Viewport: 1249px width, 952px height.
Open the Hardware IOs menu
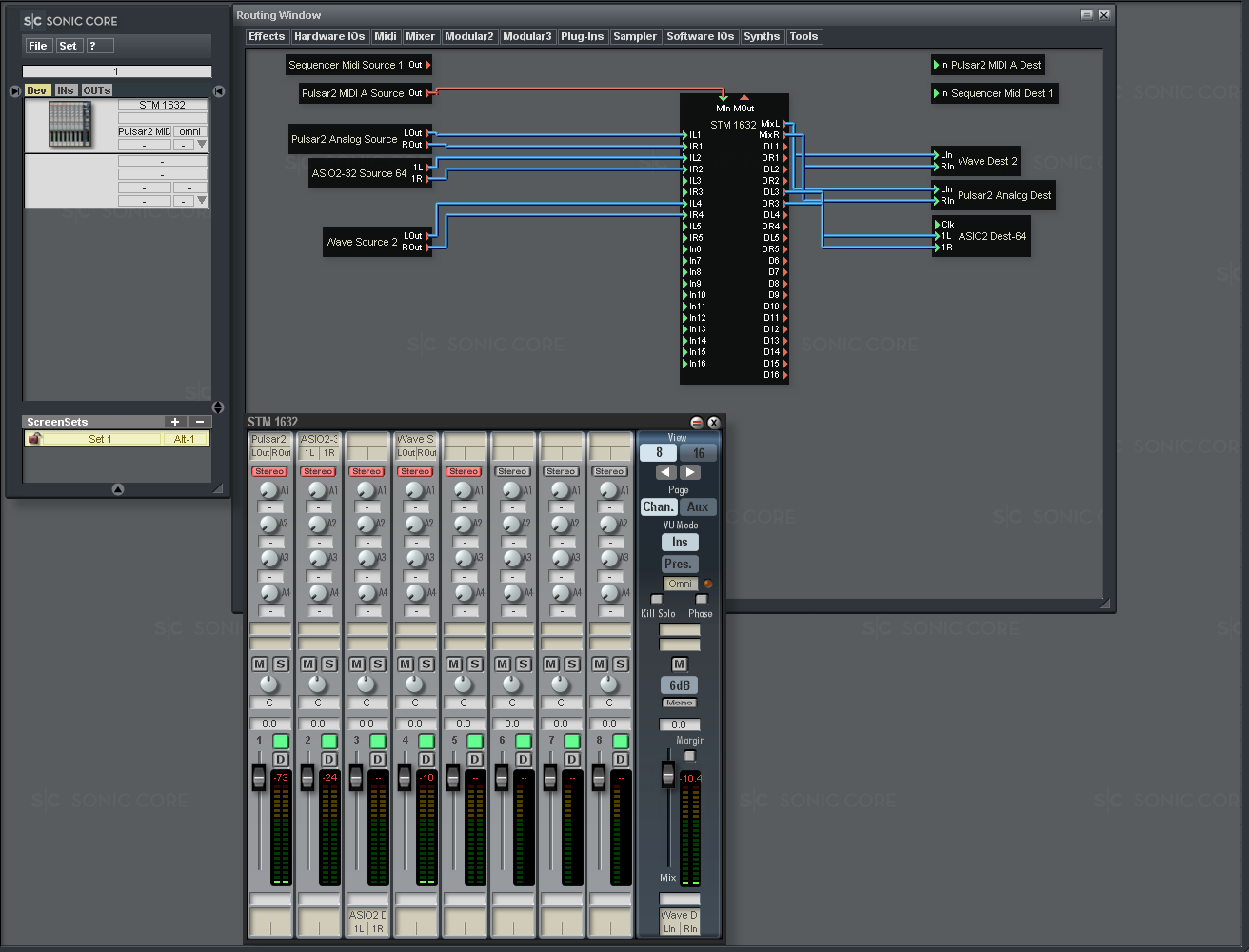(329, 36)
